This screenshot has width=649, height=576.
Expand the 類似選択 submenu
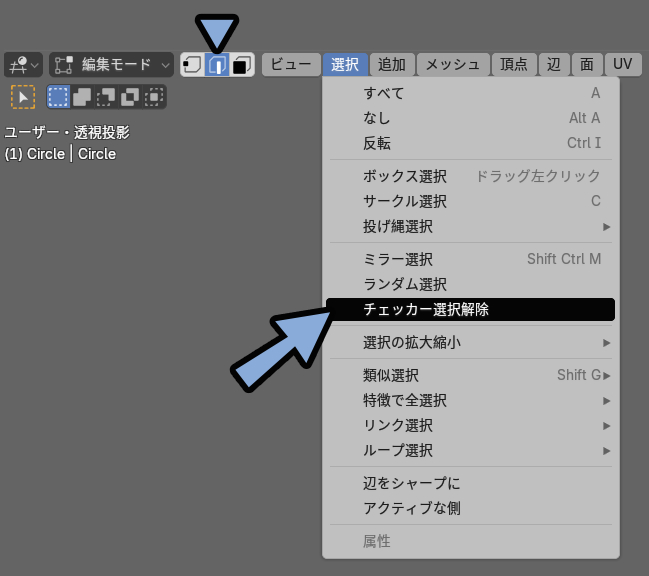(x=471, y=376)
